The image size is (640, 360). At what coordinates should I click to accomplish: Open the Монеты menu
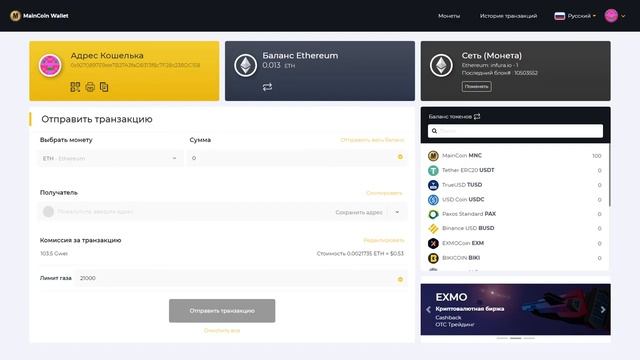click(449, 16)
